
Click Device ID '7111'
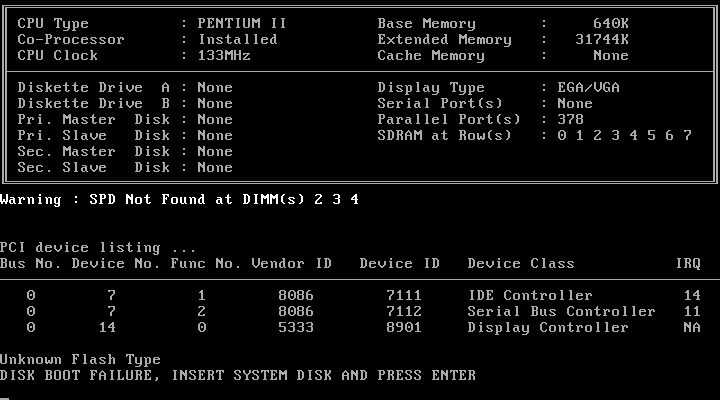(404, 295)
